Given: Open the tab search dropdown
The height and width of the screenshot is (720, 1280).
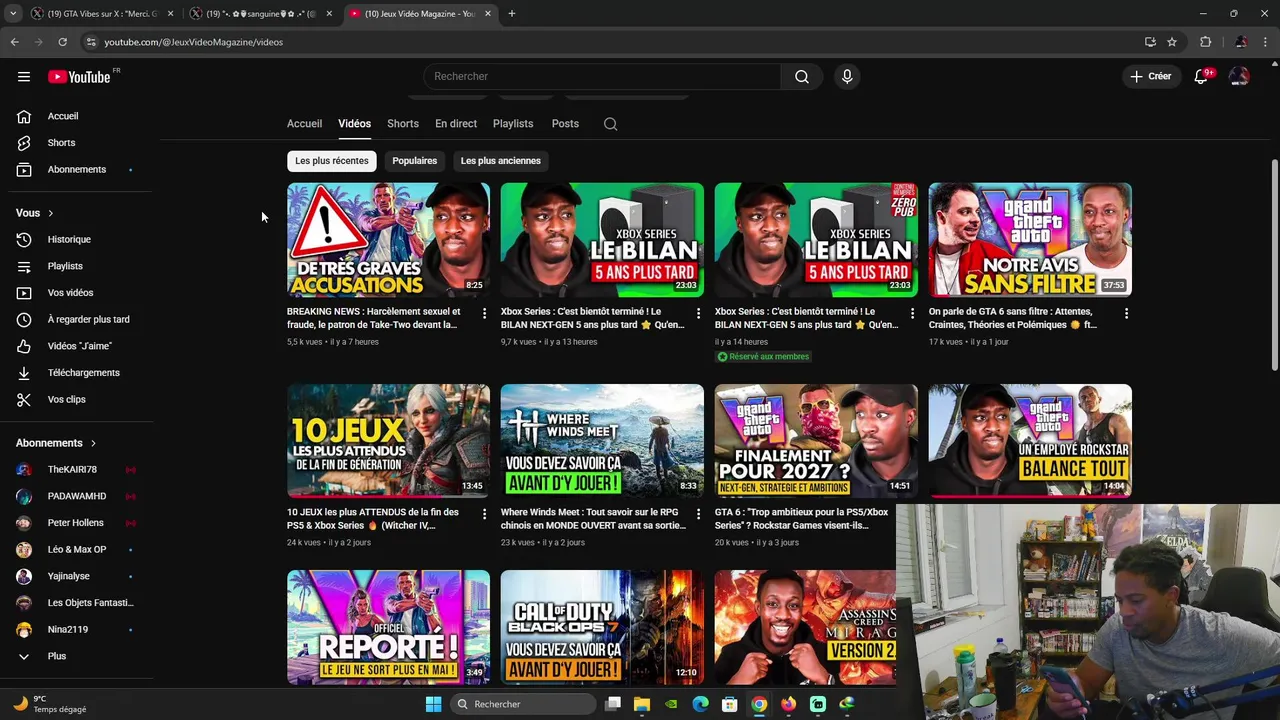Looking at the screenshot, I should [x=12, y=14].
